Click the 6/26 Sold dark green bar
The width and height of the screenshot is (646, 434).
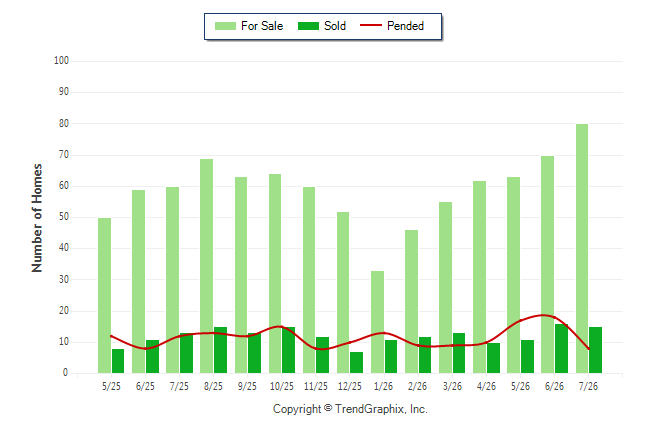561,348
